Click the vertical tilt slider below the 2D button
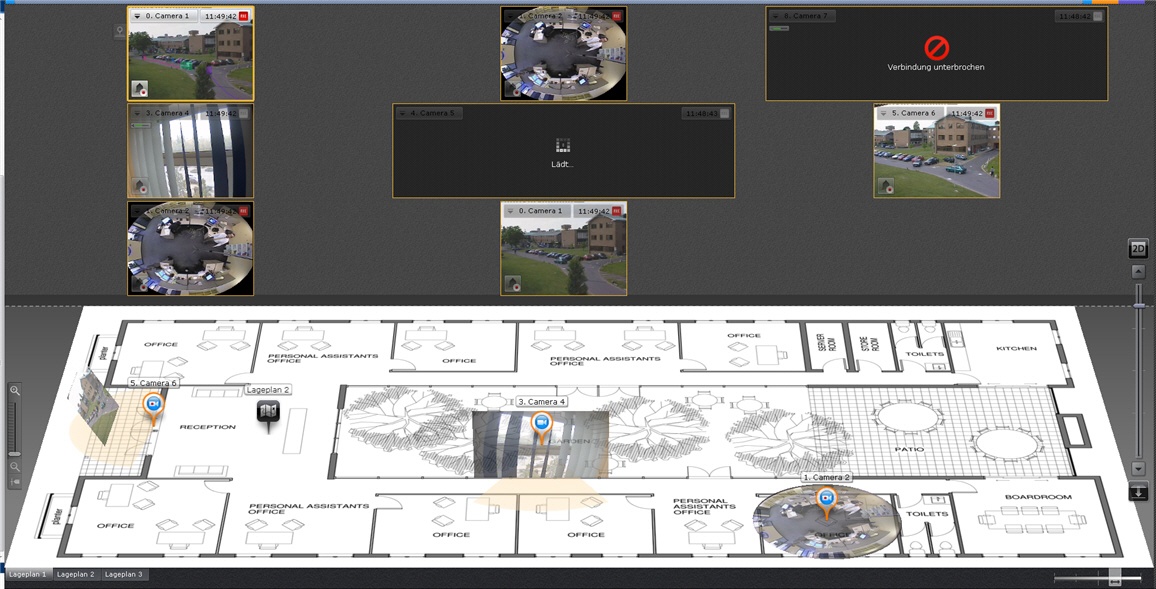1156x589 pixels. click(1139, 304)
